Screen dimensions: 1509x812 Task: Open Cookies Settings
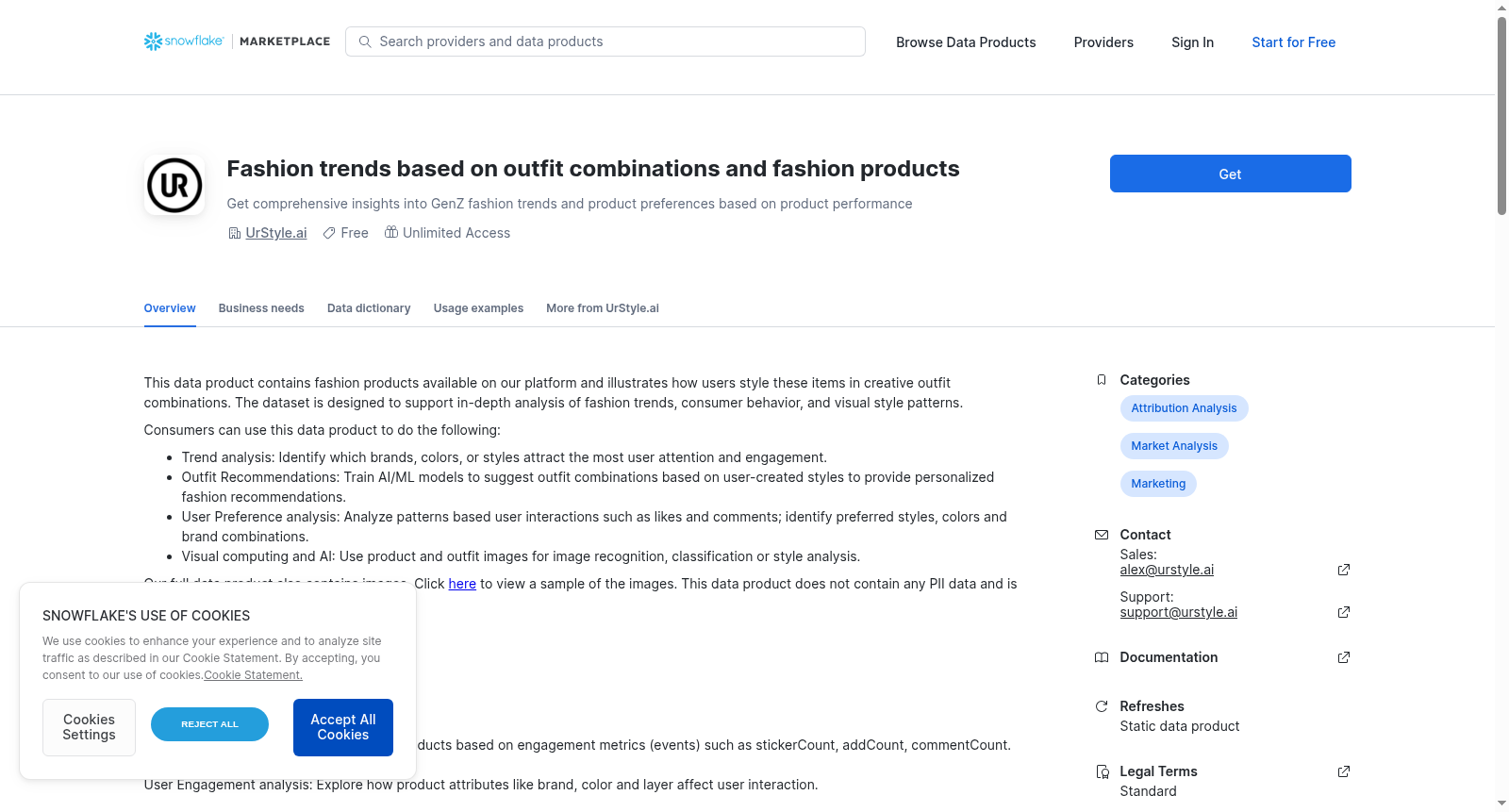pyautogui.click(x=89, y=727)
